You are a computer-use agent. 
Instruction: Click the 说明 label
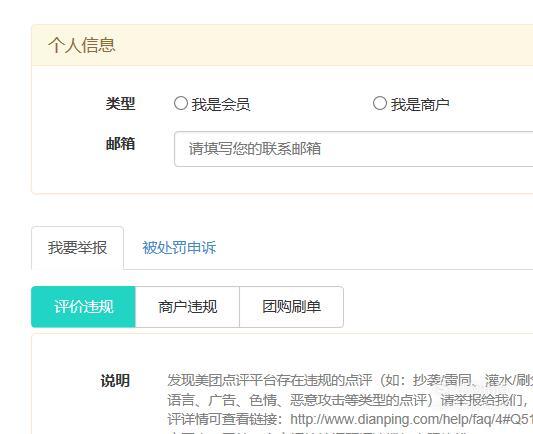pos(115,381)
